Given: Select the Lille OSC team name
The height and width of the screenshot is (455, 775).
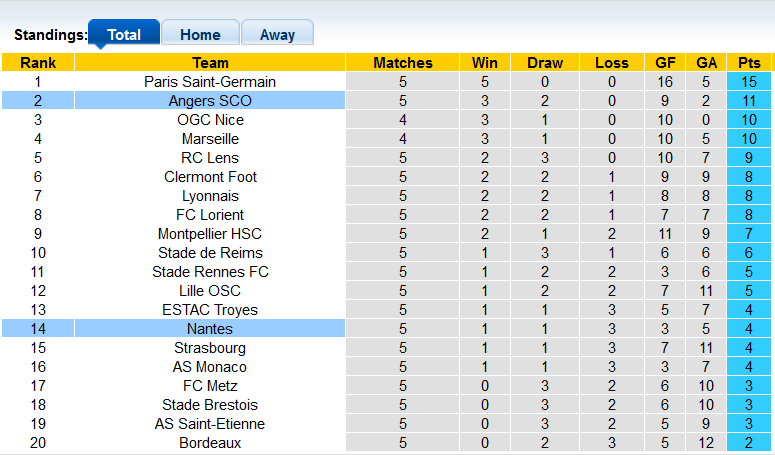Looking at the screenshot, I should click(210, 291).
